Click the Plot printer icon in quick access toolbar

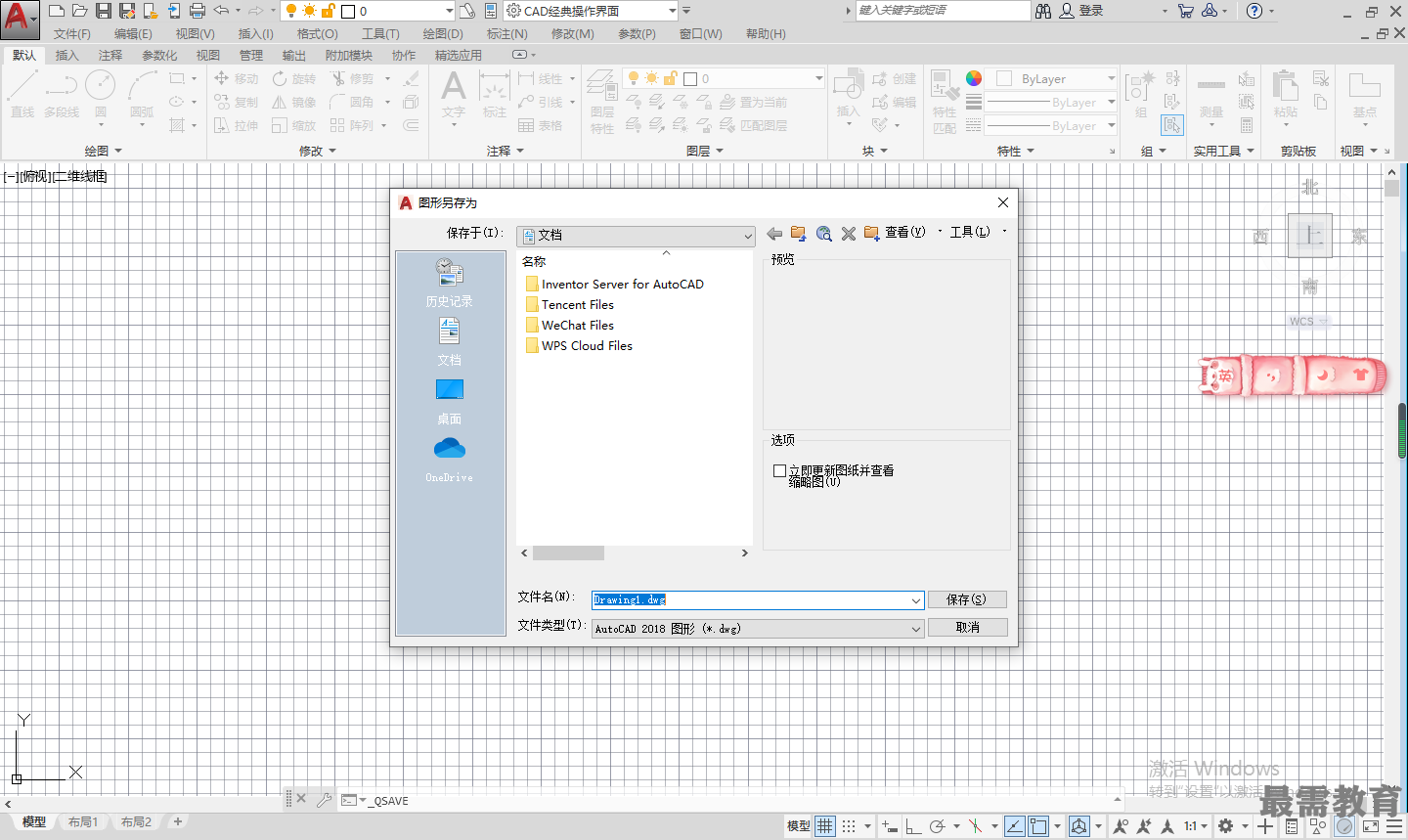point(198,11)
